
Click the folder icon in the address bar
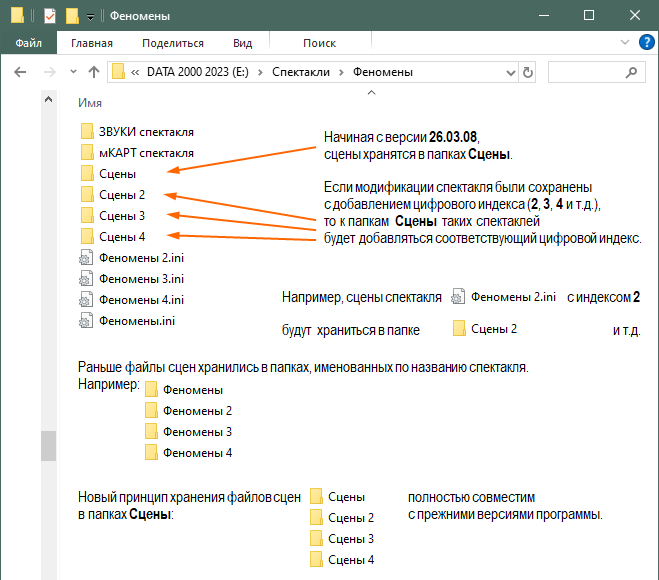point(118,71)
